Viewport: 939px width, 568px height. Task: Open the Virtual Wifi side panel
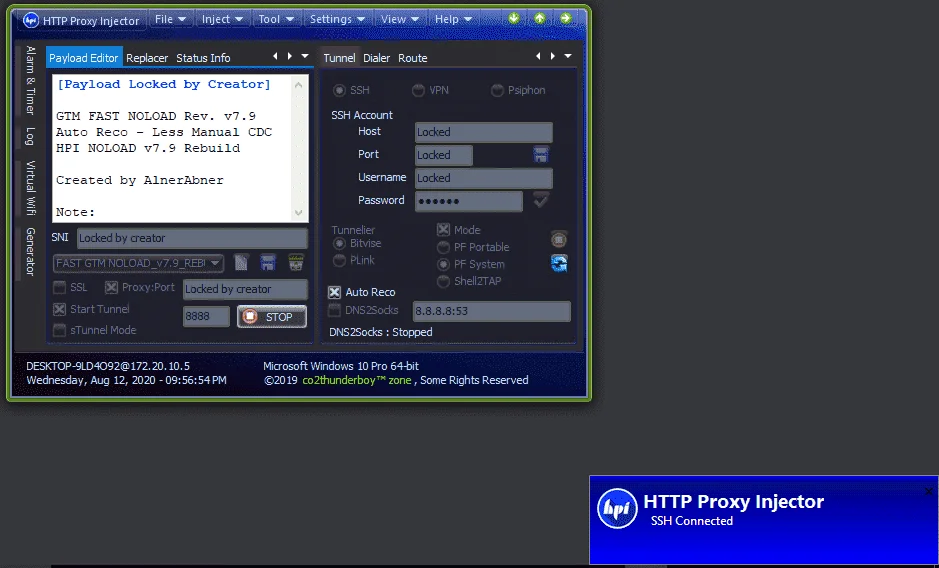(x=30, y=188)
